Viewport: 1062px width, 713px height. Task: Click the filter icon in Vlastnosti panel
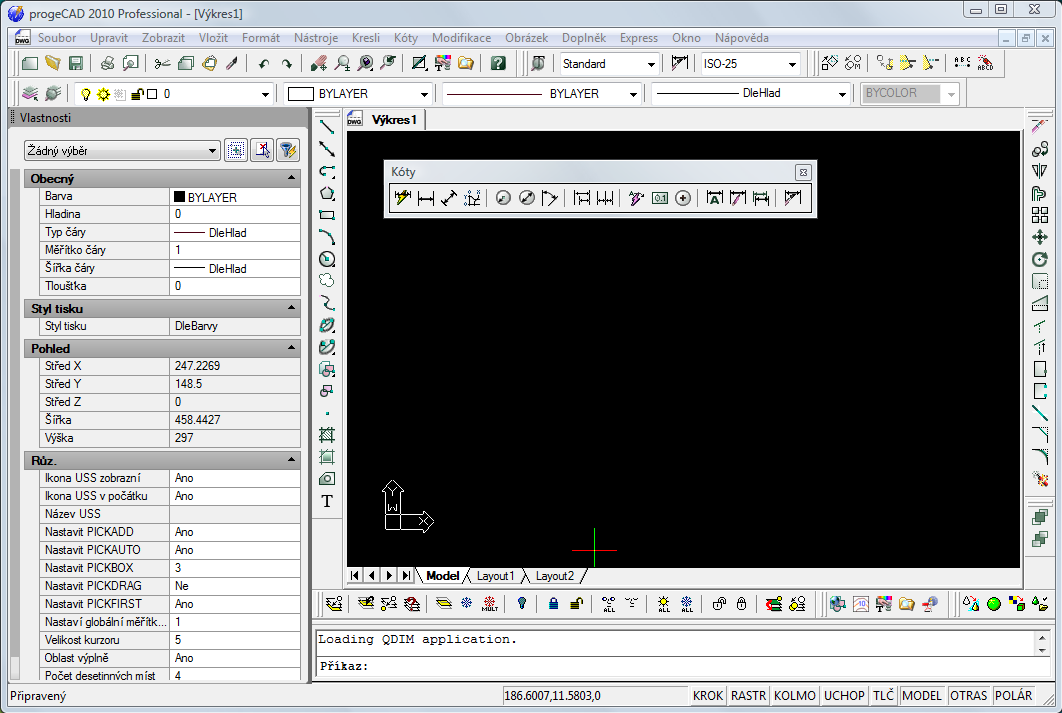click(288, 150)
